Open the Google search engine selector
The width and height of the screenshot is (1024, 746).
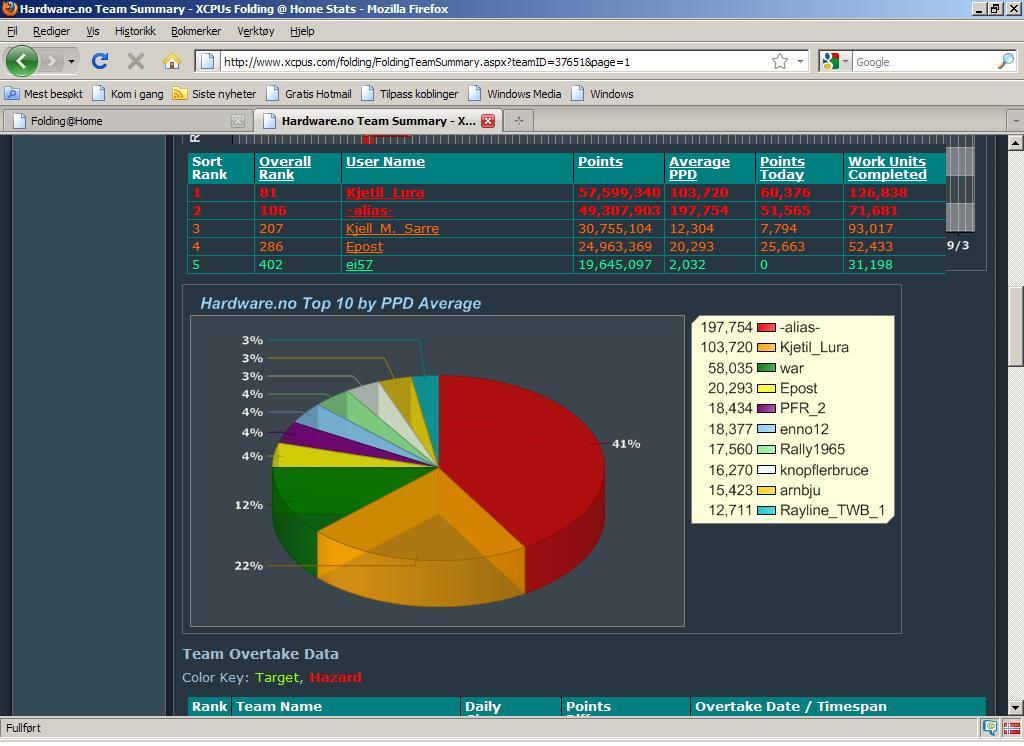835,61
